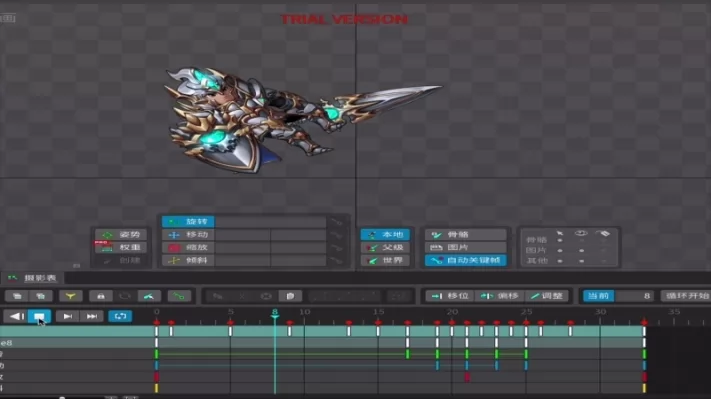711x399 pixels.
Task: Click the lock icon in dopesheet toolbar
Action: pyautogui.click(x=101, y=296)
